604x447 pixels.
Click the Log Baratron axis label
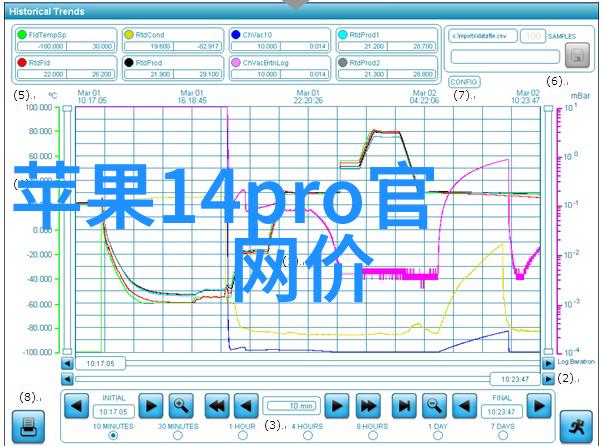click(x=576, y=362)
